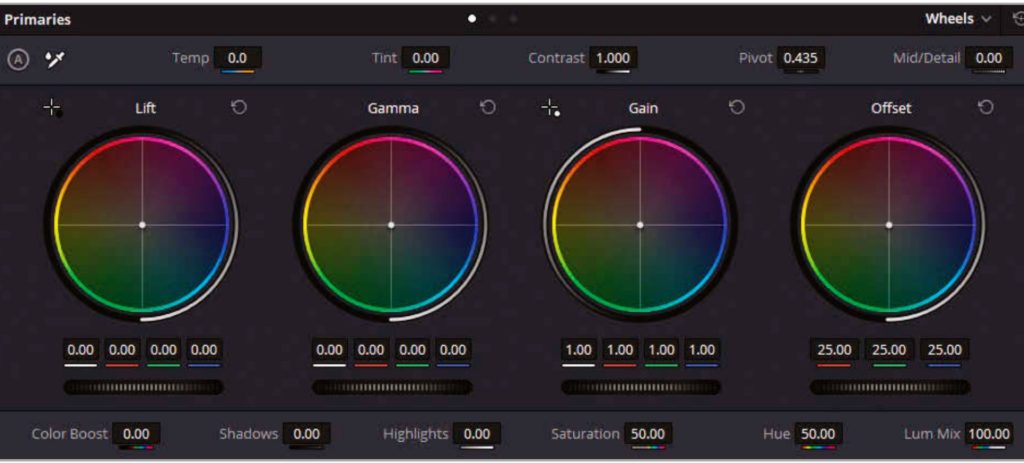Click the Gain master wheel slider
The width and height of the screenshot is (1024, 463).
click(x=641, y=387)
